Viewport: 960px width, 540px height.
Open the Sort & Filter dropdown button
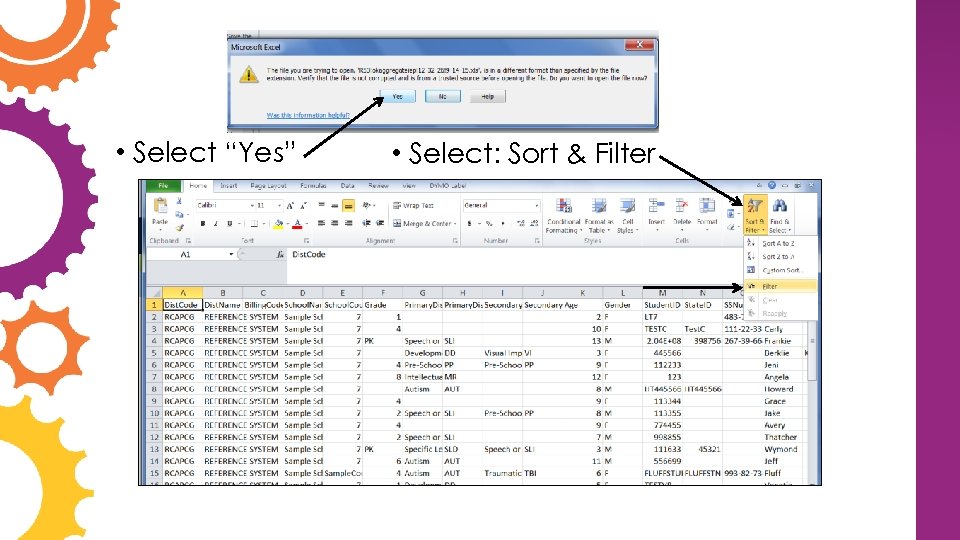755,215
